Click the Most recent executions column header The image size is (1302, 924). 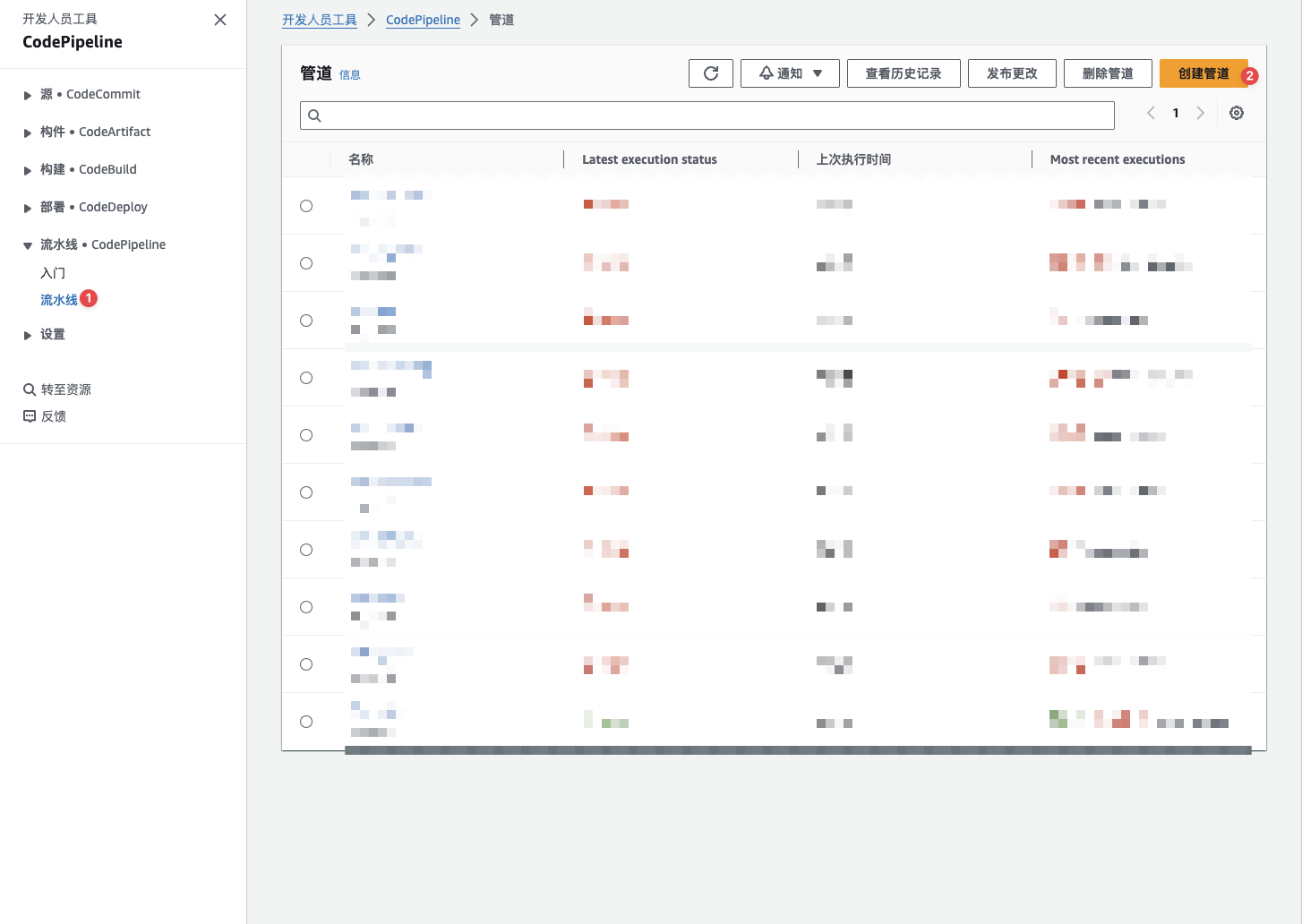click(x=1118, y=159)
